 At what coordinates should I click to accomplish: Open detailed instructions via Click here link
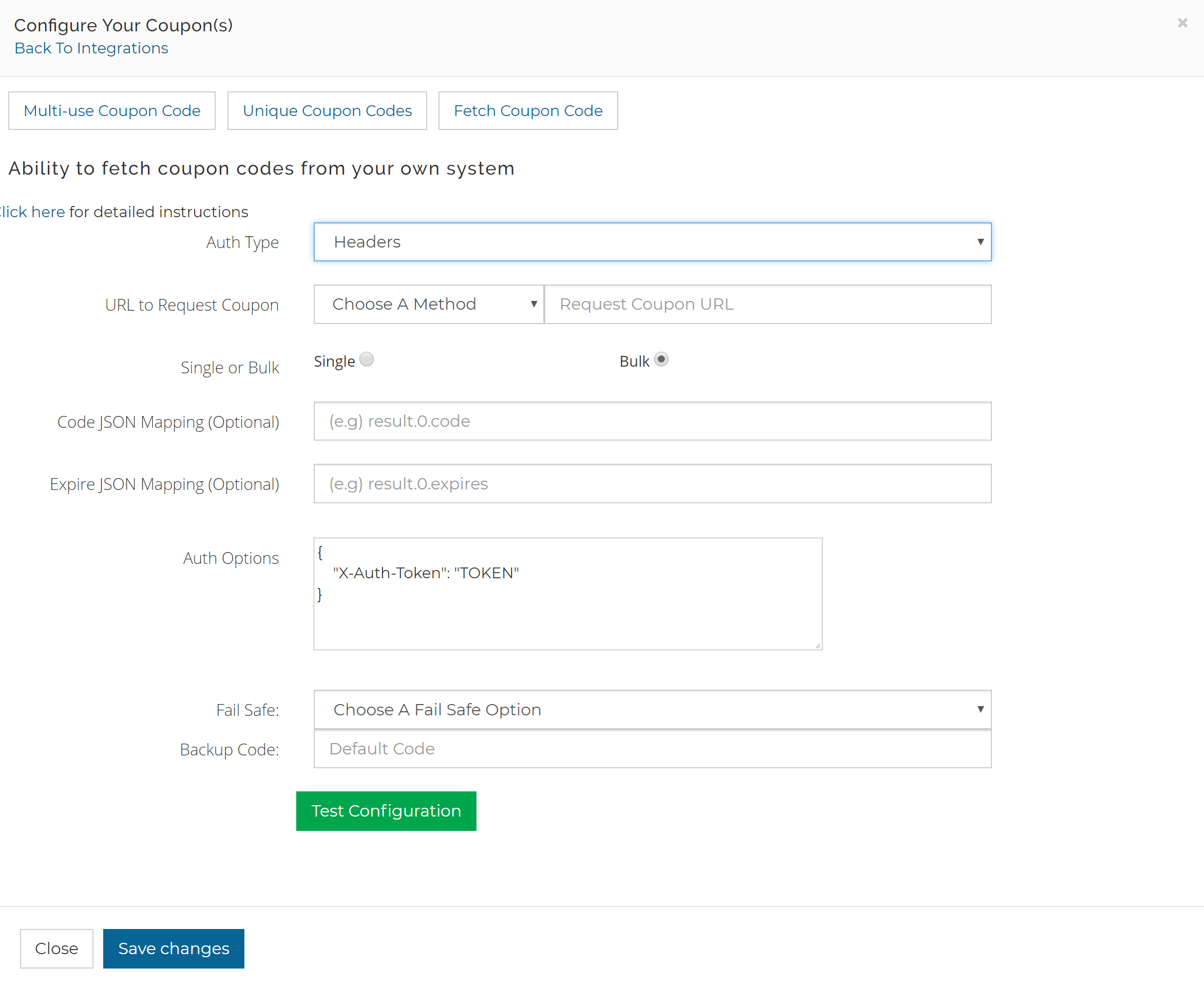click(31, 211)
